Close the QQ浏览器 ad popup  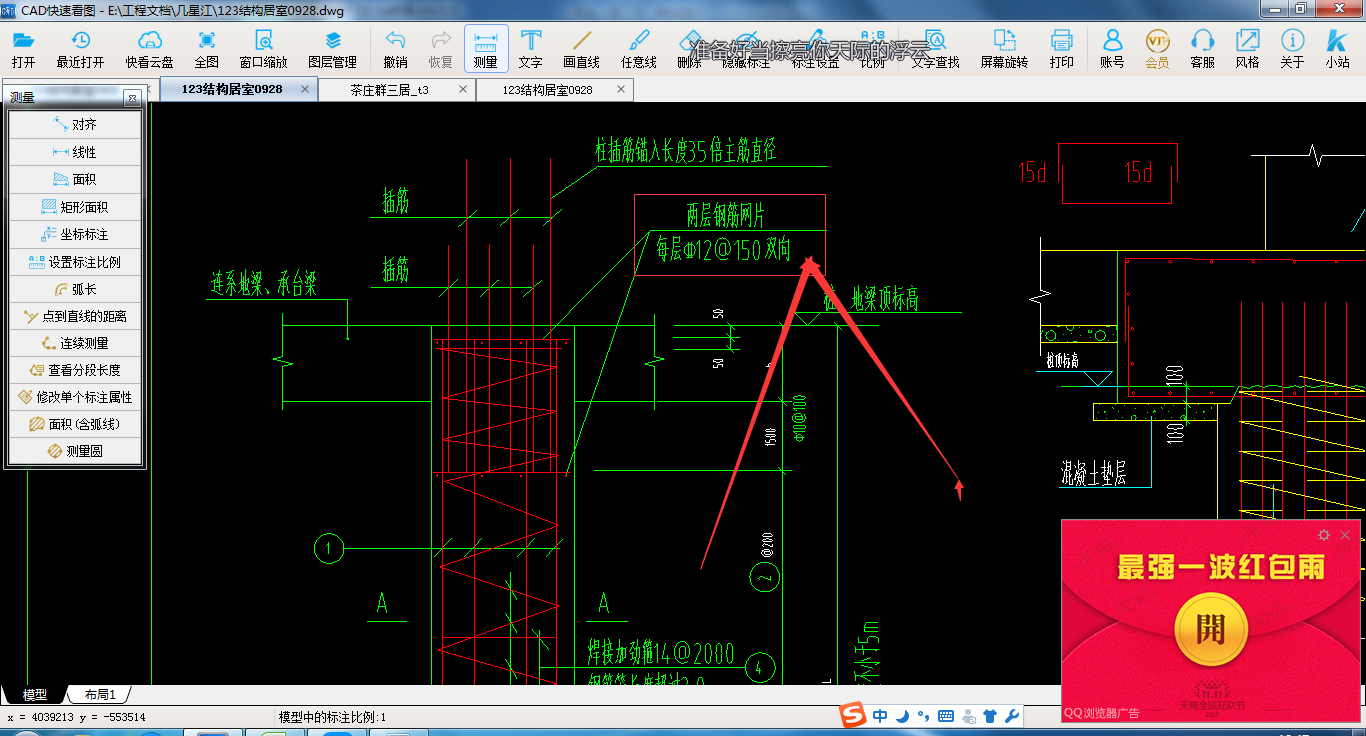click(1345, 535)
